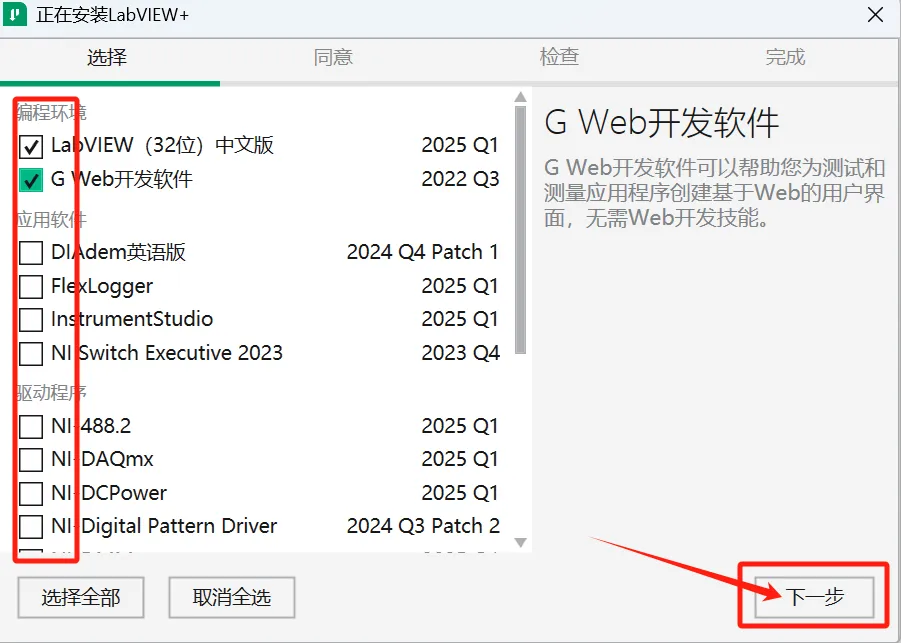Uncheck G Web开发软件 checkbox
901x643 pixels.
coord(31,180)
